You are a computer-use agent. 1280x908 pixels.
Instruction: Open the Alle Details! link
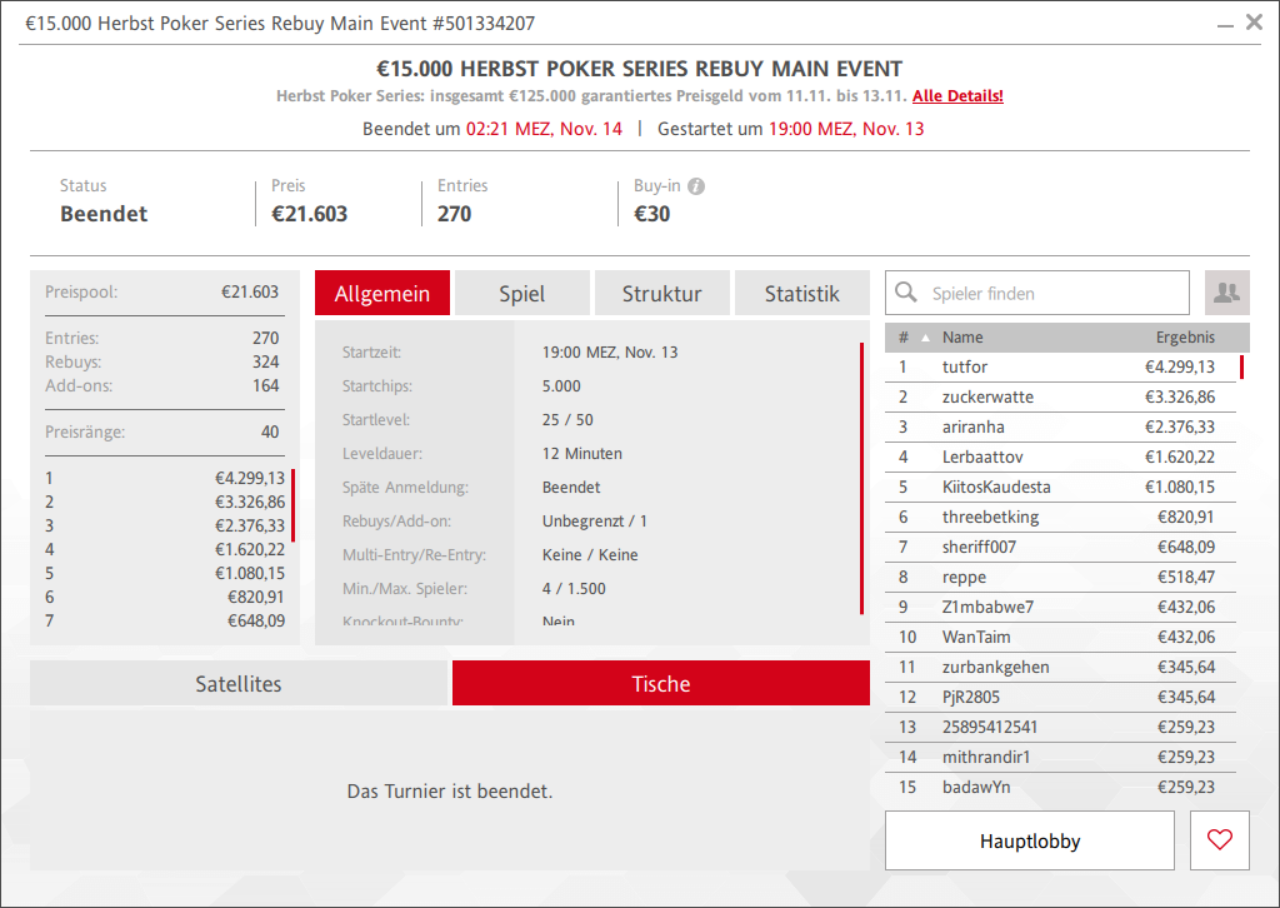coord(957,96)
